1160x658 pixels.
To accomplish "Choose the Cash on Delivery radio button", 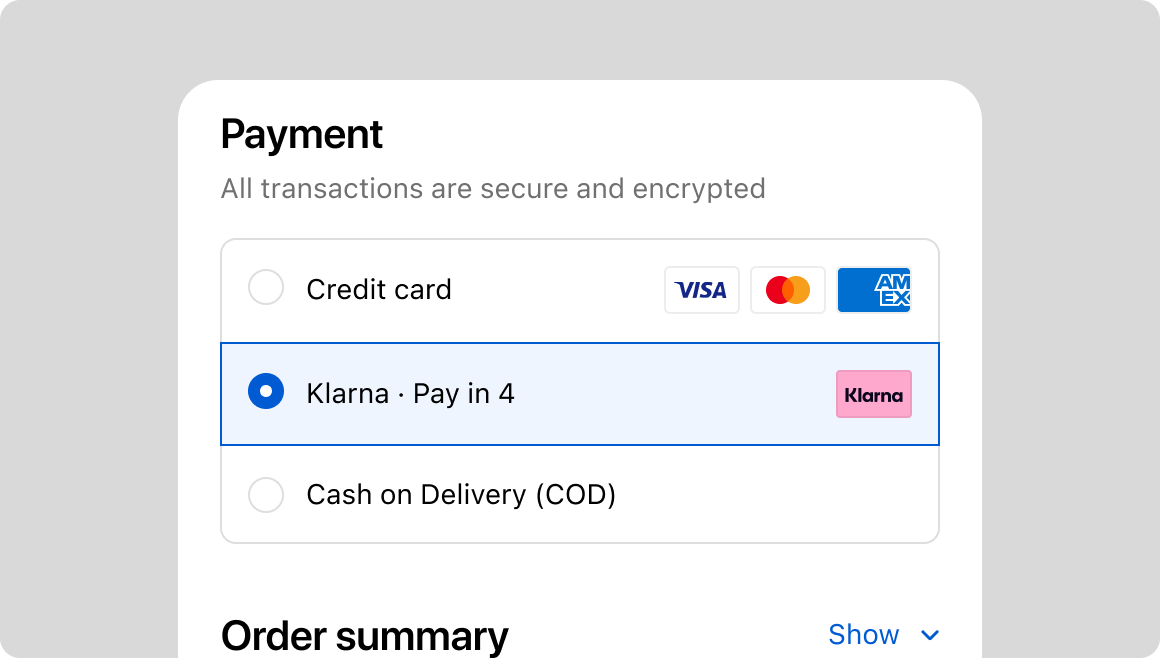I will [x=266, y=495].
